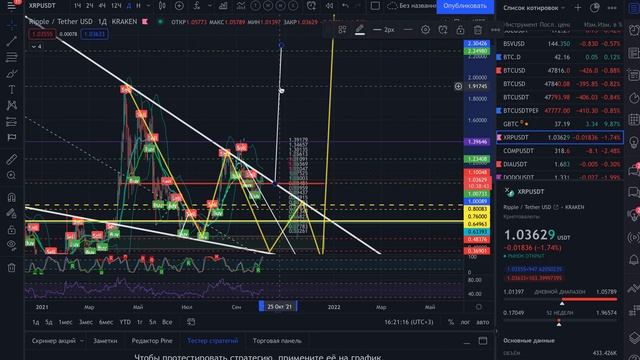Open the layout selection square icon
640x360 pixels.
point(375,6)
